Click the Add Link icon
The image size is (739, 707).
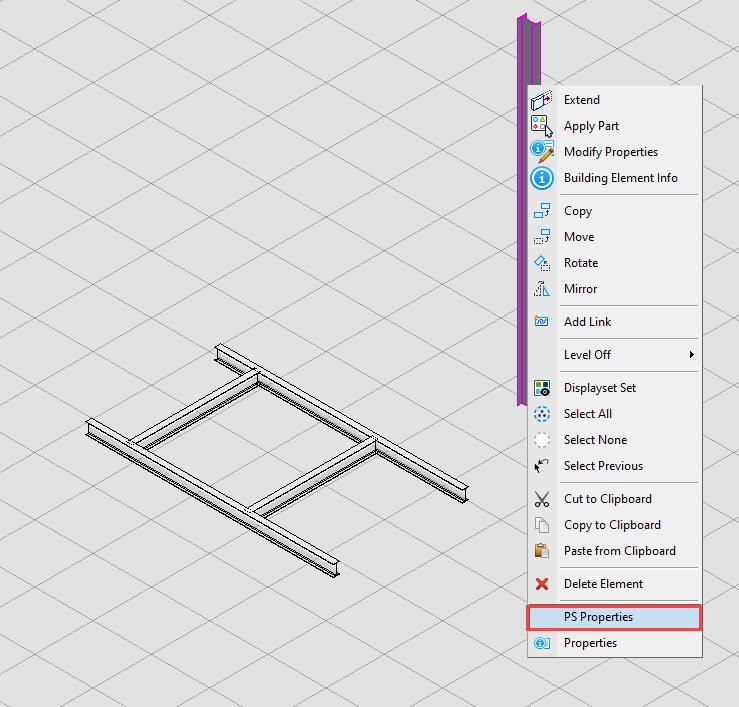[x=542, y=321]
